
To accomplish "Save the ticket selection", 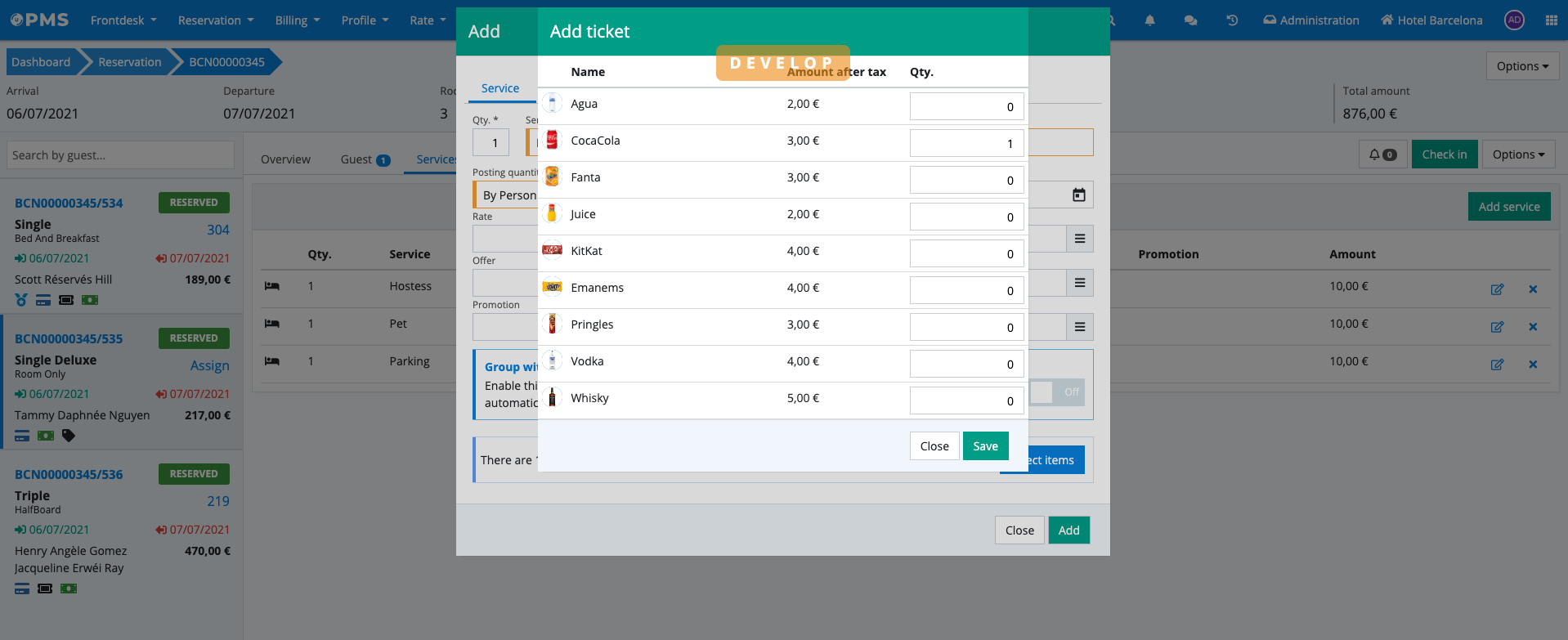I will (984, 446).
